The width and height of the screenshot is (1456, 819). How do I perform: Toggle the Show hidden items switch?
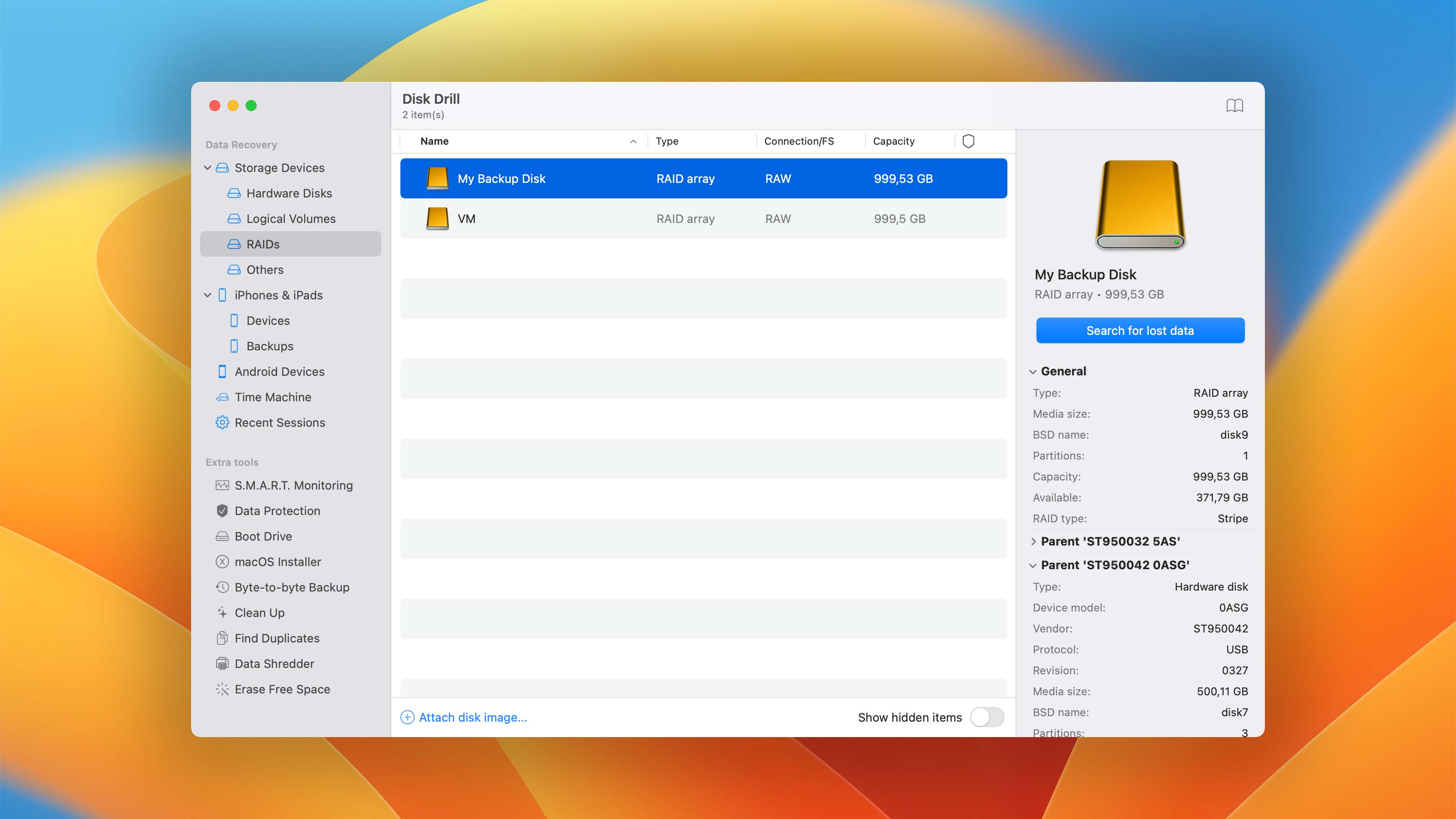coord(987,717)
